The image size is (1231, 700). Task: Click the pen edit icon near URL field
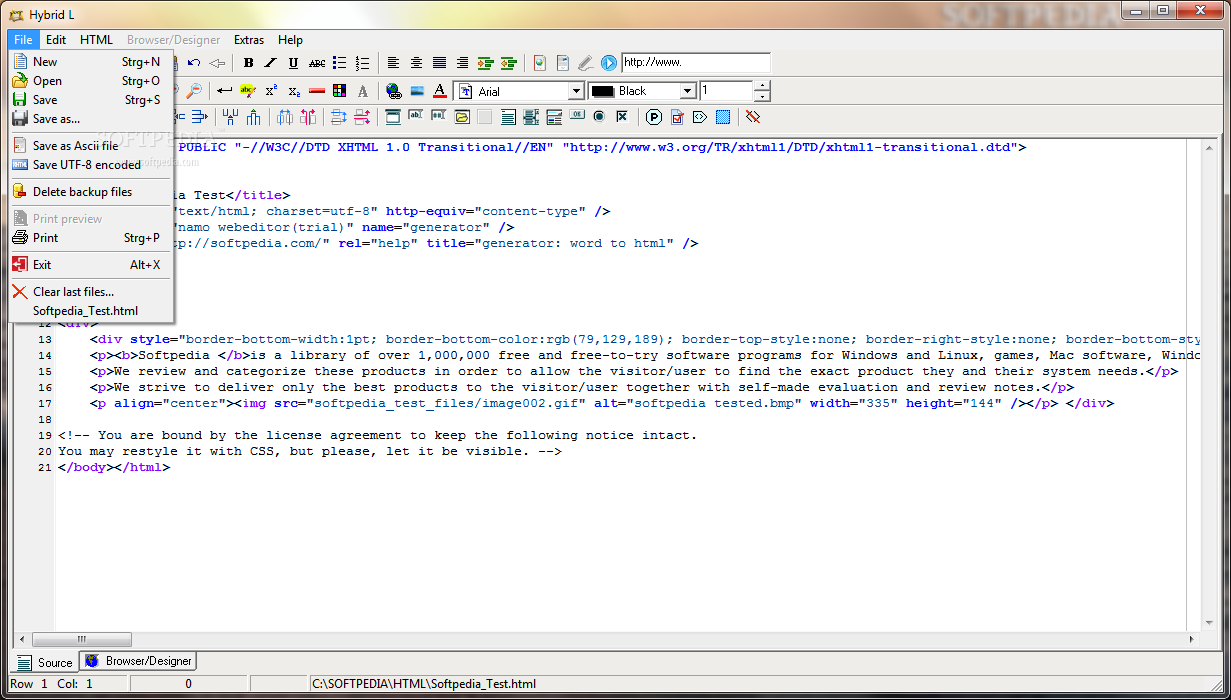click(585, 63)
